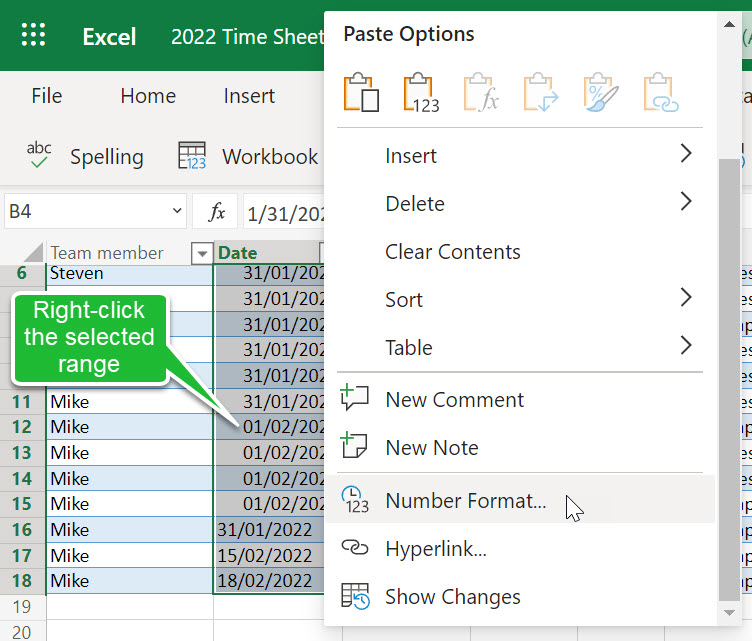The width and height of the screenshot is (752, 641).
Task: Click the Workbook Statistics button label
Action: coord(270,157)
